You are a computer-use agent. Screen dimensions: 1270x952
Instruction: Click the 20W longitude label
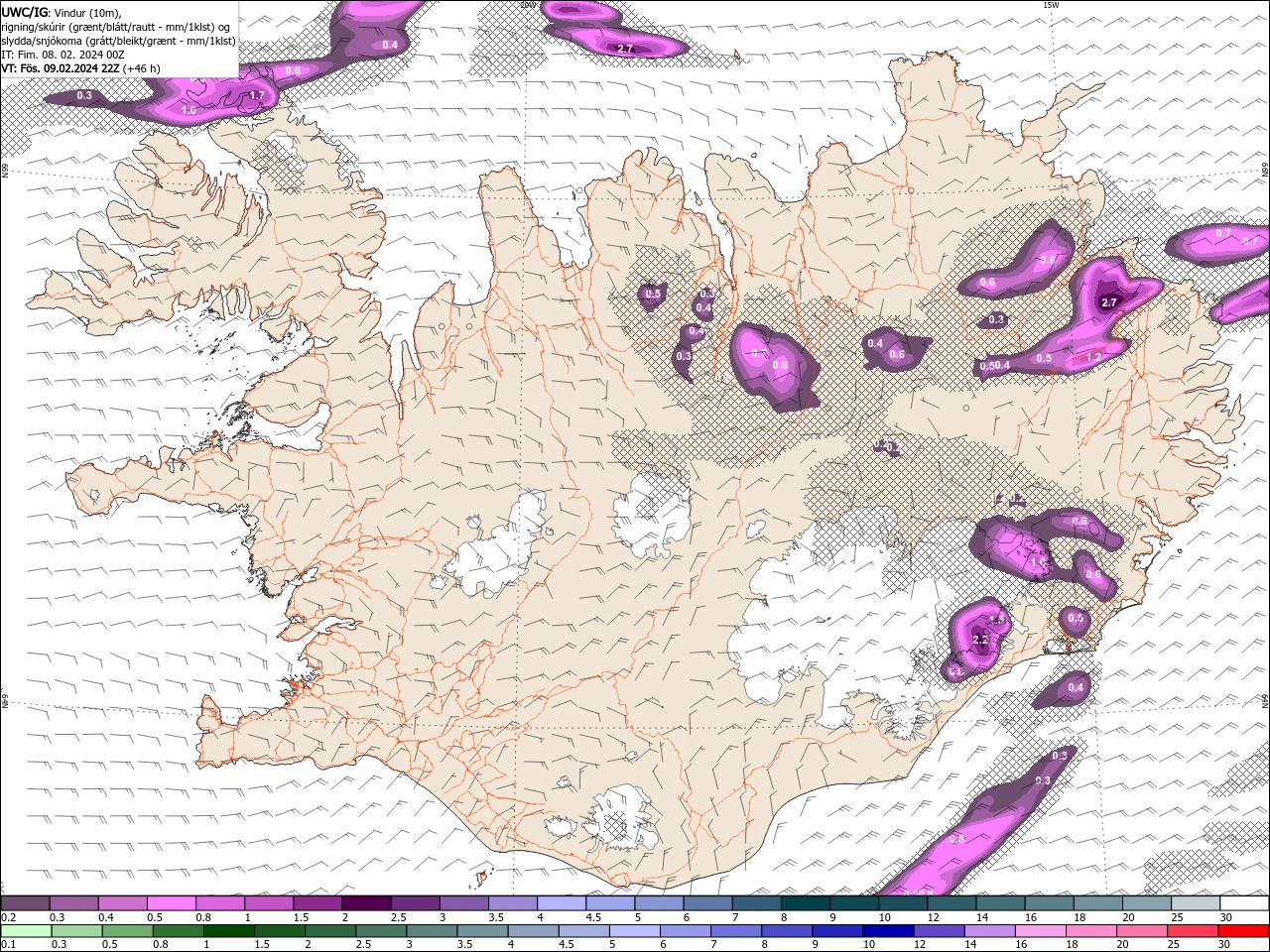pyautogui.click(x=528, y=5)
